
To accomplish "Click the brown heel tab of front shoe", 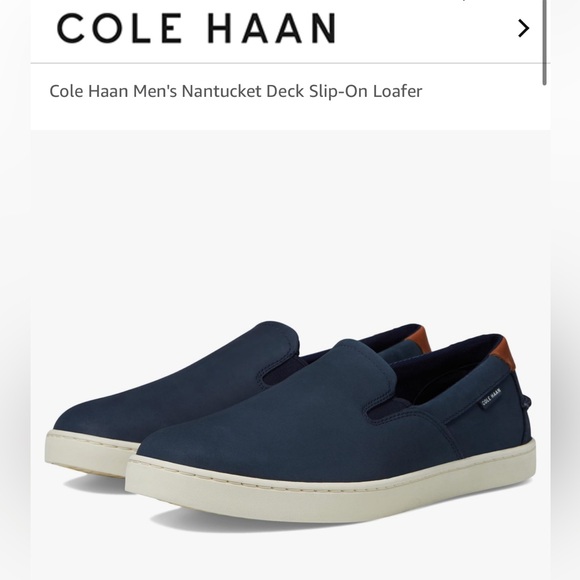I will pyautogui.click(x=505, y=354).
